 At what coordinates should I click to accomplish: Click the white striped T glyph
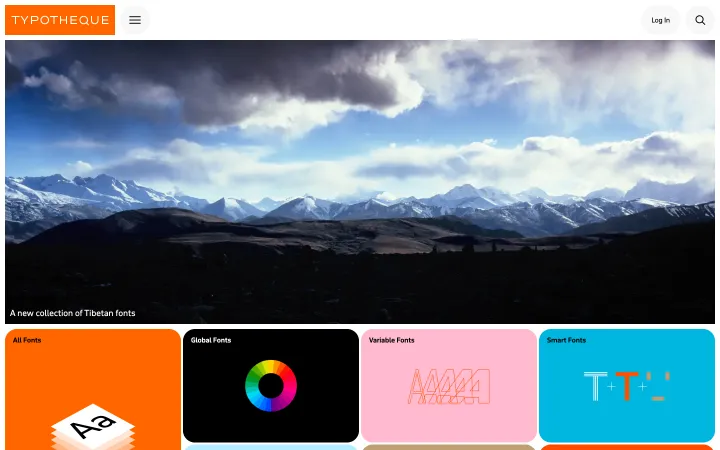click(x=596, y=386)
